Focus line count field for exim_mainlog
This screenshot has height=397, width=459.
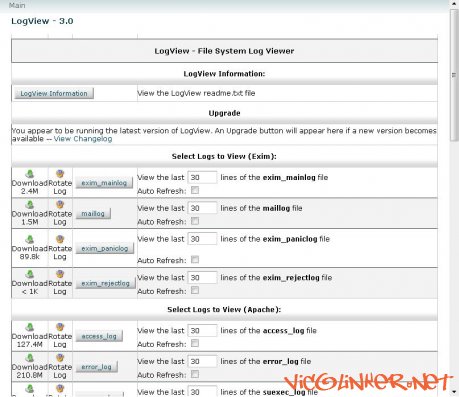(x=202, y=177)
